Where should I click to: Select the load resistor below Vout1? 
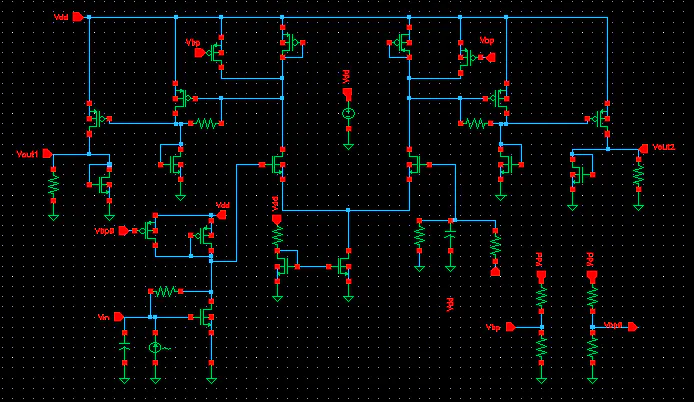pyautogui.click(x=54, y=185)
